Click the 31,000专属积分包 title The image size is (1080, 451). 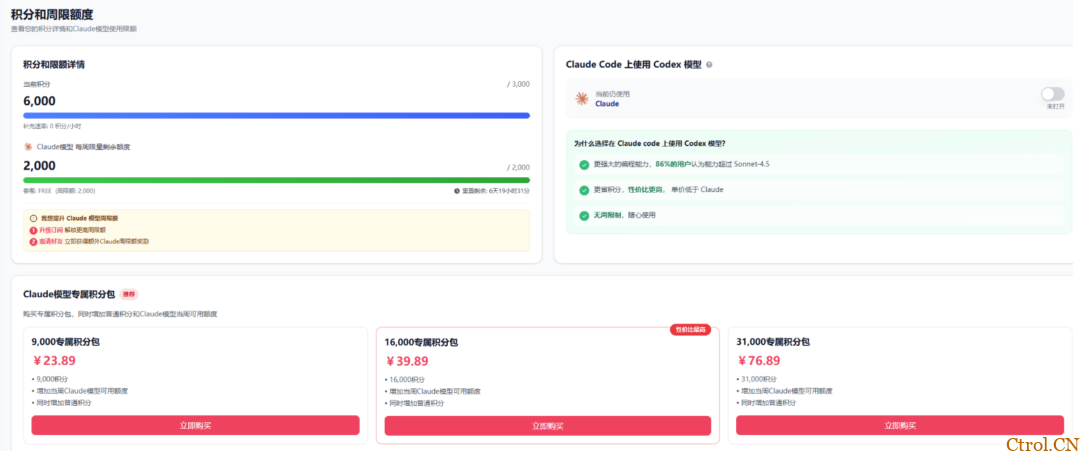click(x=773, y=342)
